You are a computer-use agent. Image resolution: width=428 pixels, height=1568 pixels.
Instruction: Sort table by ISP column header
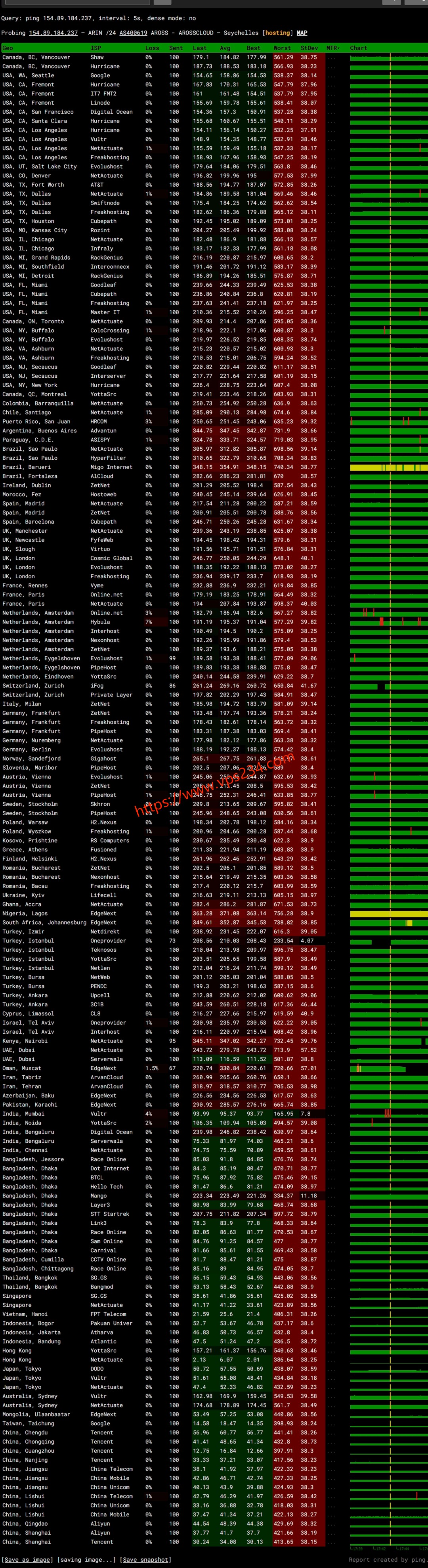tap(96, 48)
